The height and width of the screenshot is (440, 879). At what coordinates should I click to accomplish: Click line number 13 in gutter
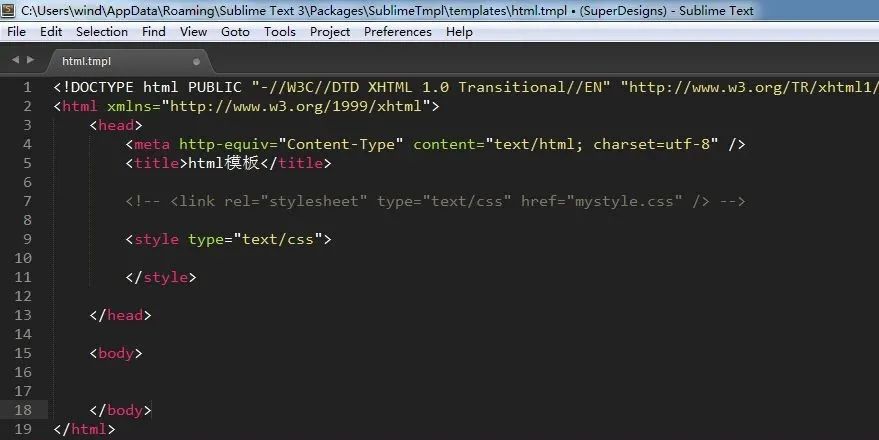[x=23, y=315]
